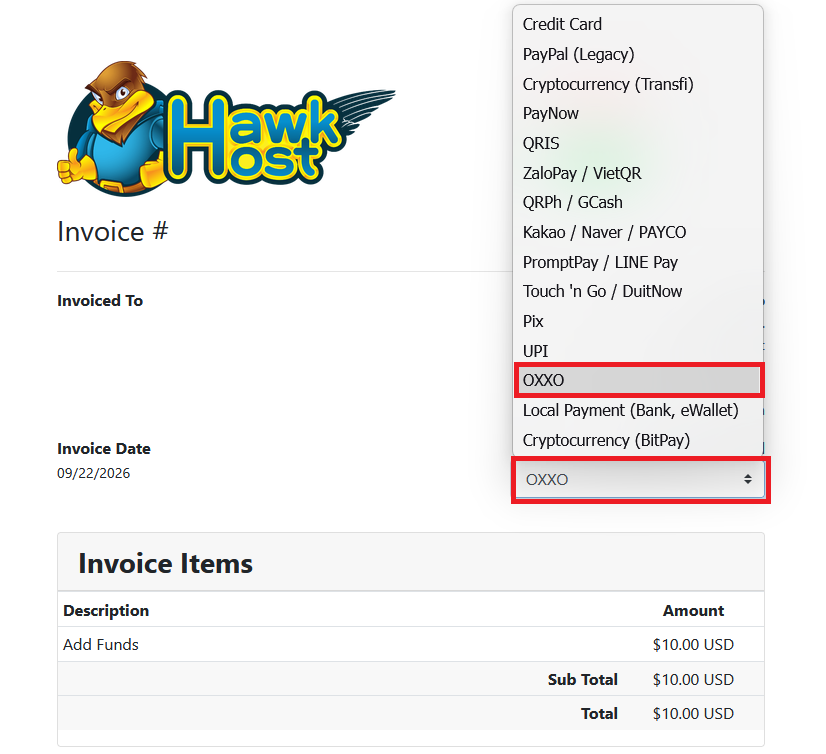Click the Invoiced To label

(100, 301)
